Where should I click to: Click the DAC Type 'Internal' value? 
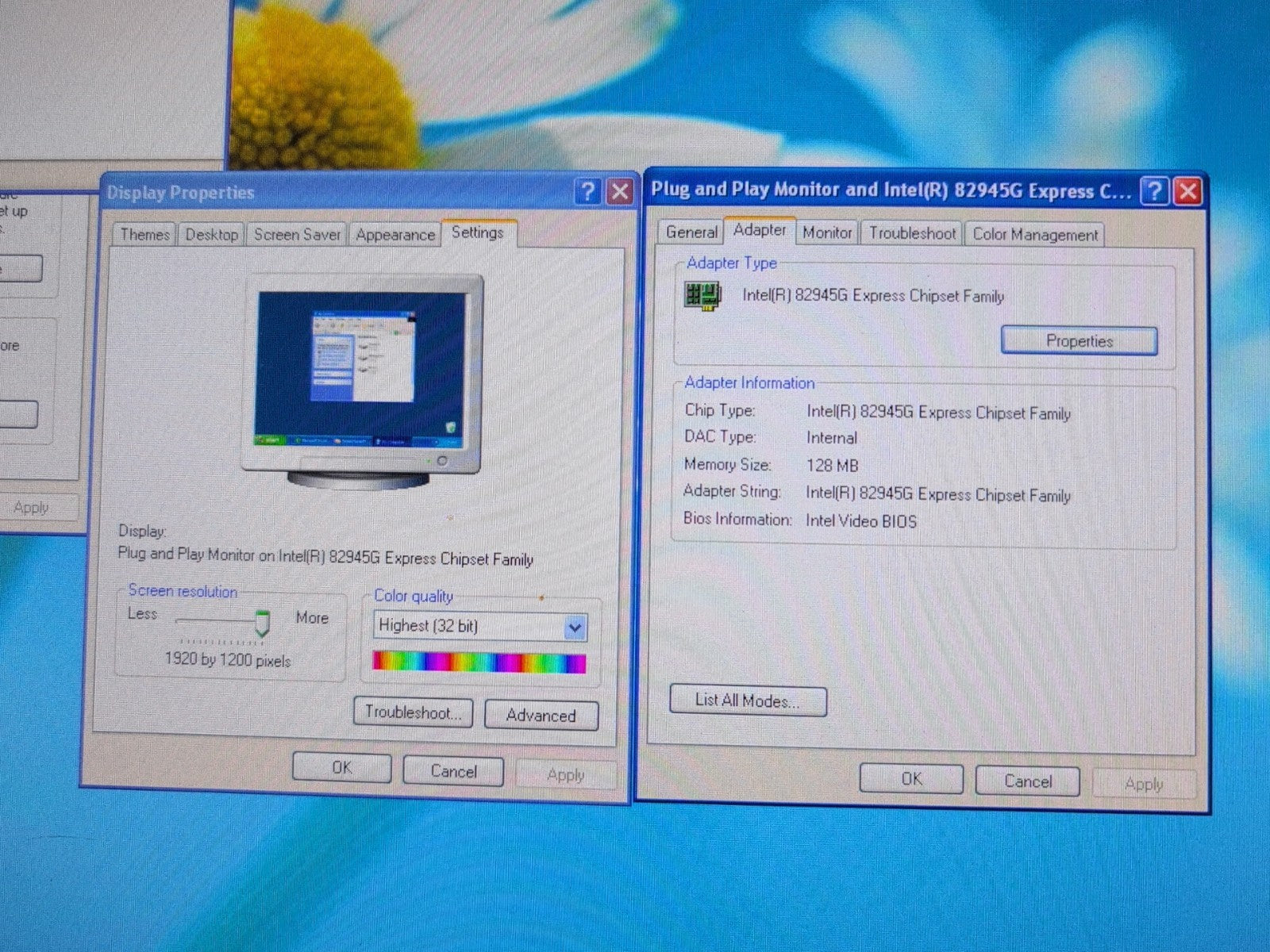click(831, 438)
